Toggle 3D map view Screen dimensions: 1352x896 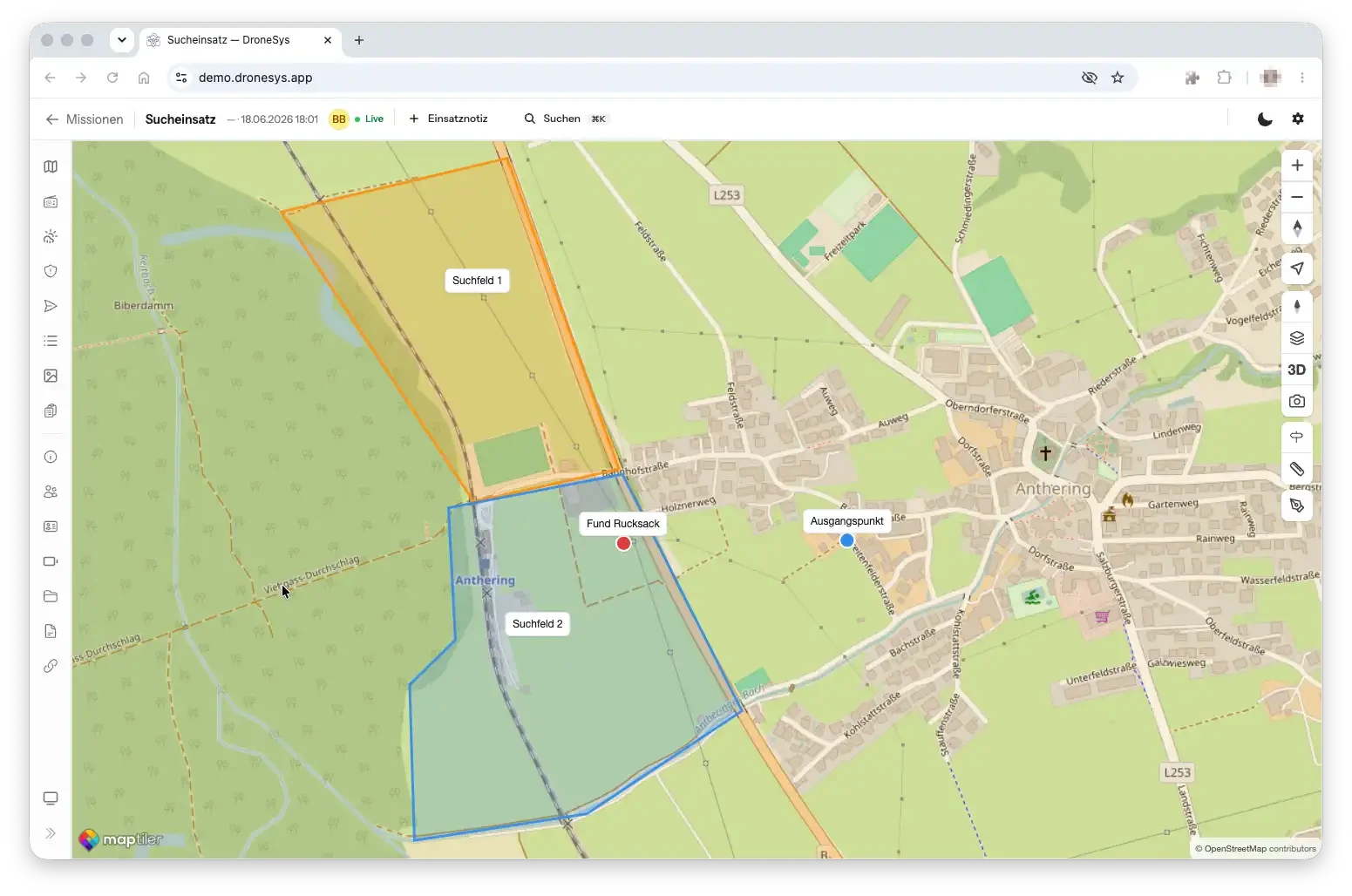tap(1297, 370)
